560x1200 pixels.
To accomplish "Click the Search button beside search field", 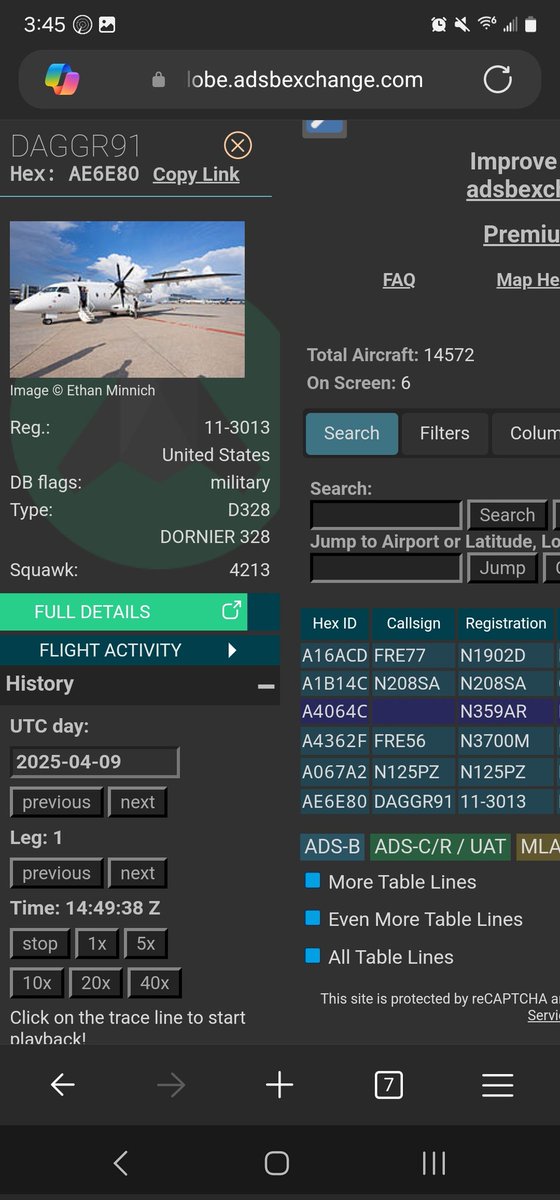I will [x=507, y=515].
